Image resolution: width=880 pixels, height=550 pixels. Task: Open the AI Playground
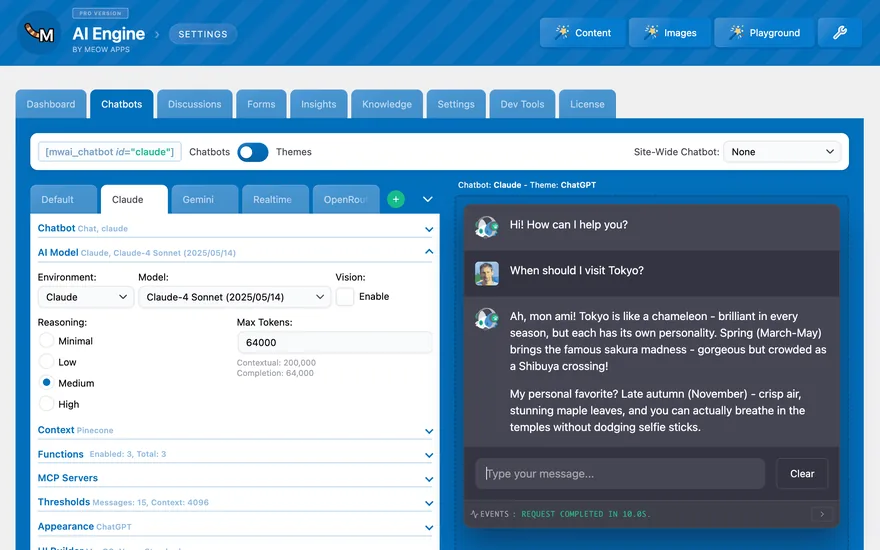pyautogui.click(x=764, y=33)
